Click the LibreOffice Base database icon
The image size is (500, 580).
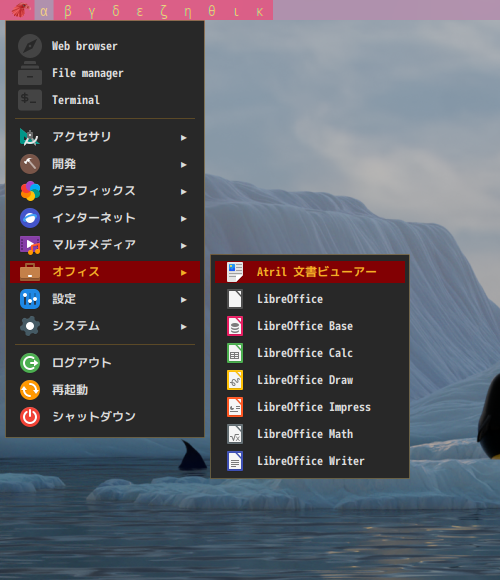click(235, 326)
